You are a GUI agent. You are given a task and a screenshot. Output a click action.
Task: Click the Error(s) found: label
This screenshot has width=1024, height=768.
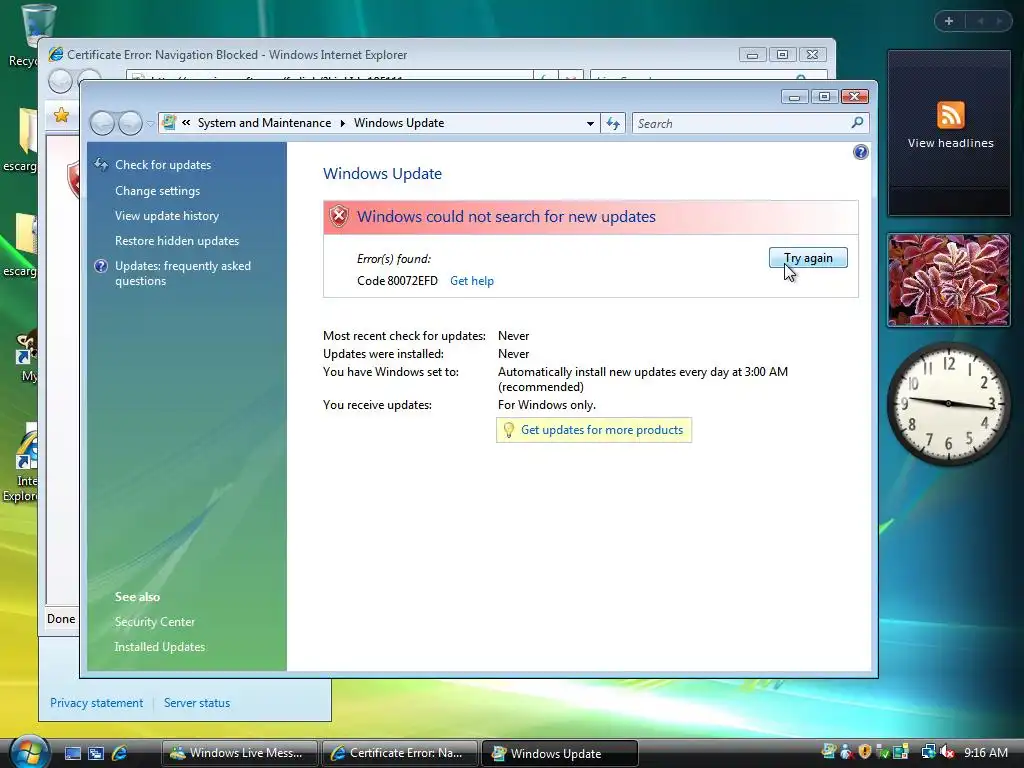(394, 259)
